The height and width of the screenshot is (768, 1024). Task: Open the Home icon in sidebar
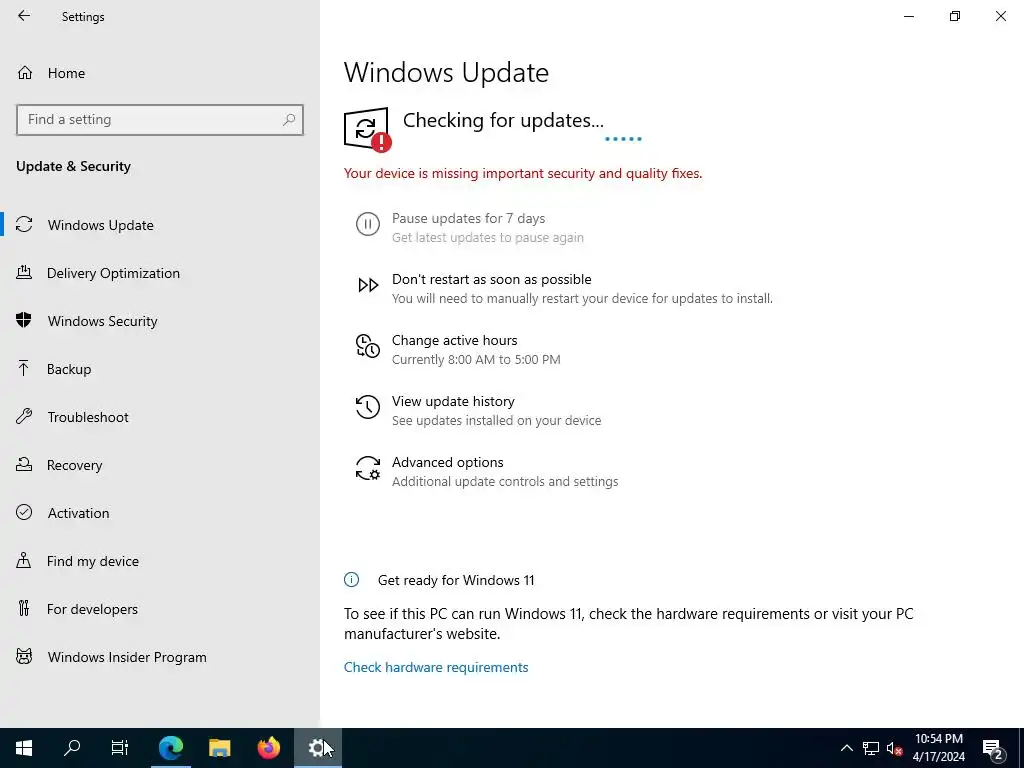pyautogui.click(x=25, y=72)
